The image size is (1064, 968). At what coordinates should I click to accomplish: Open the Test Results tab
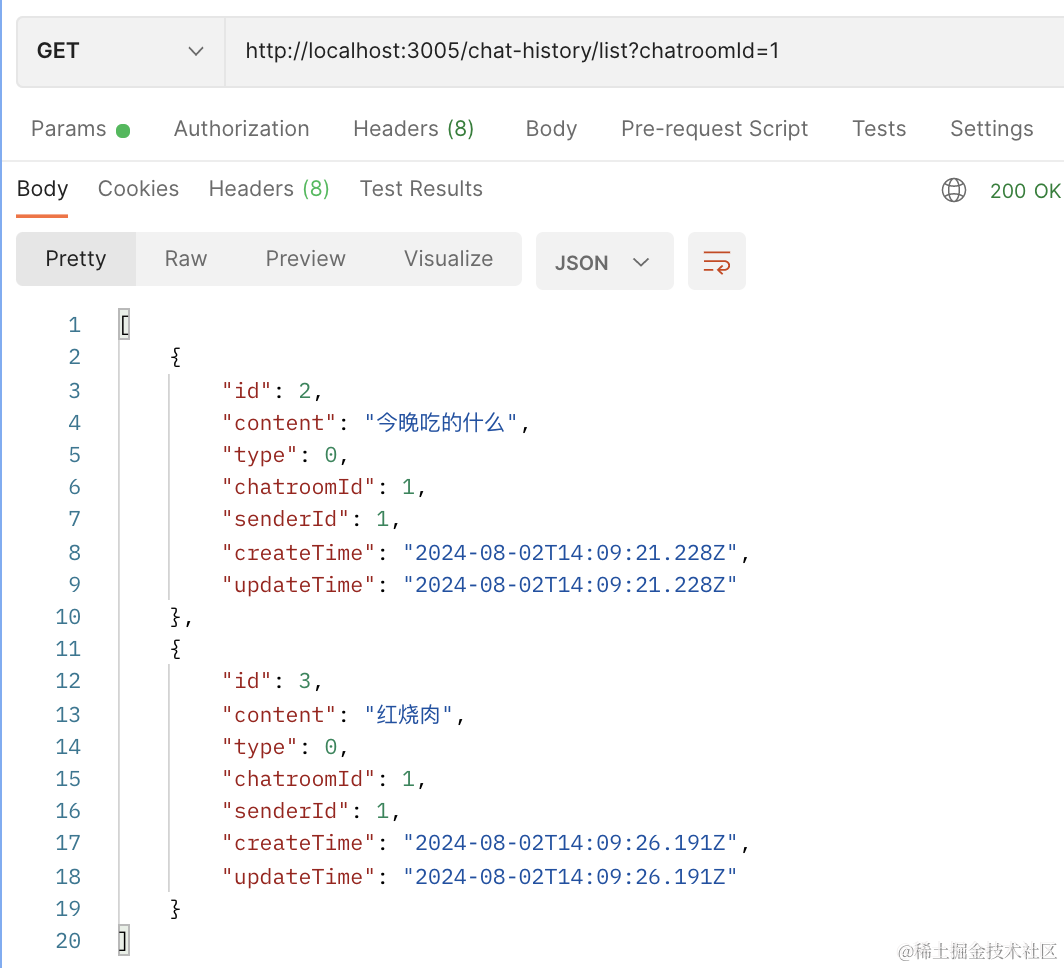421,189
